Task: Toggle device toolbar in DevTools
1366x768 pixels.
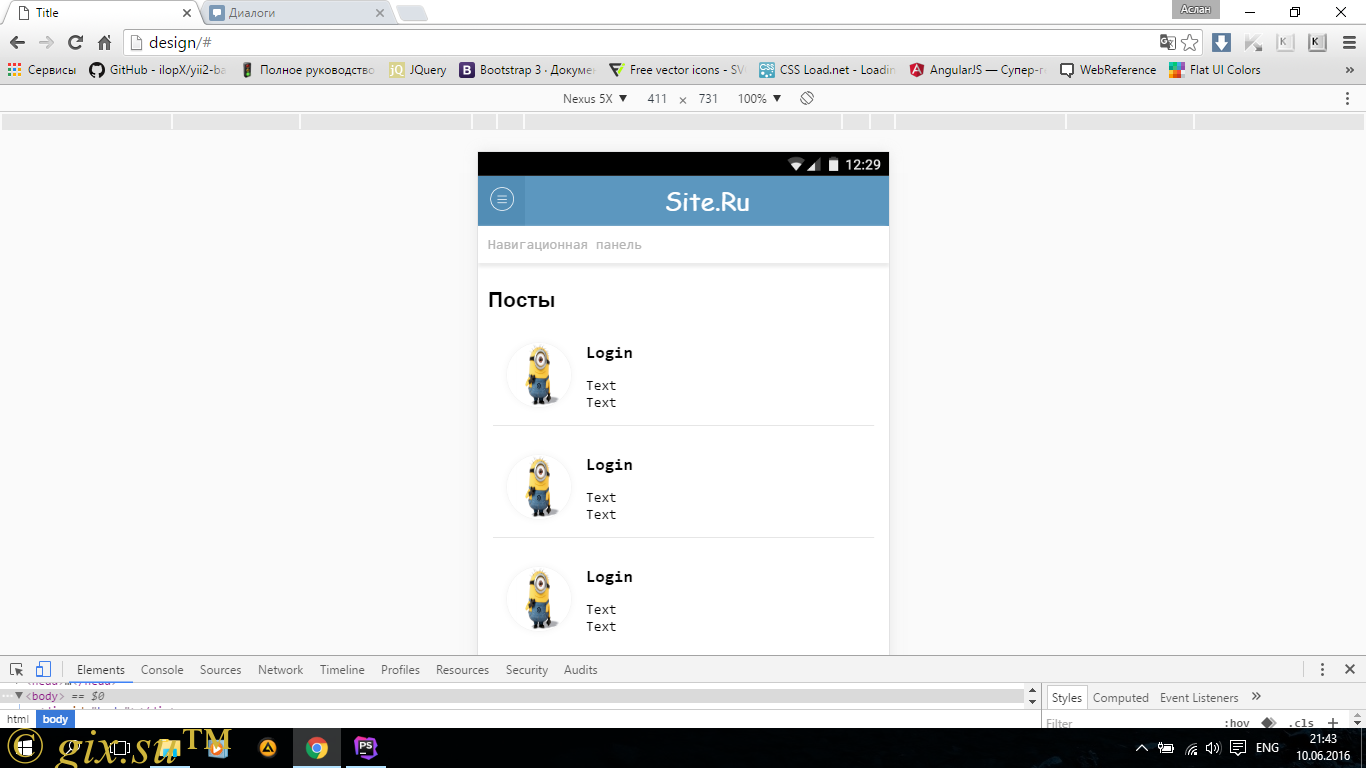Action: tap(43, 670)
